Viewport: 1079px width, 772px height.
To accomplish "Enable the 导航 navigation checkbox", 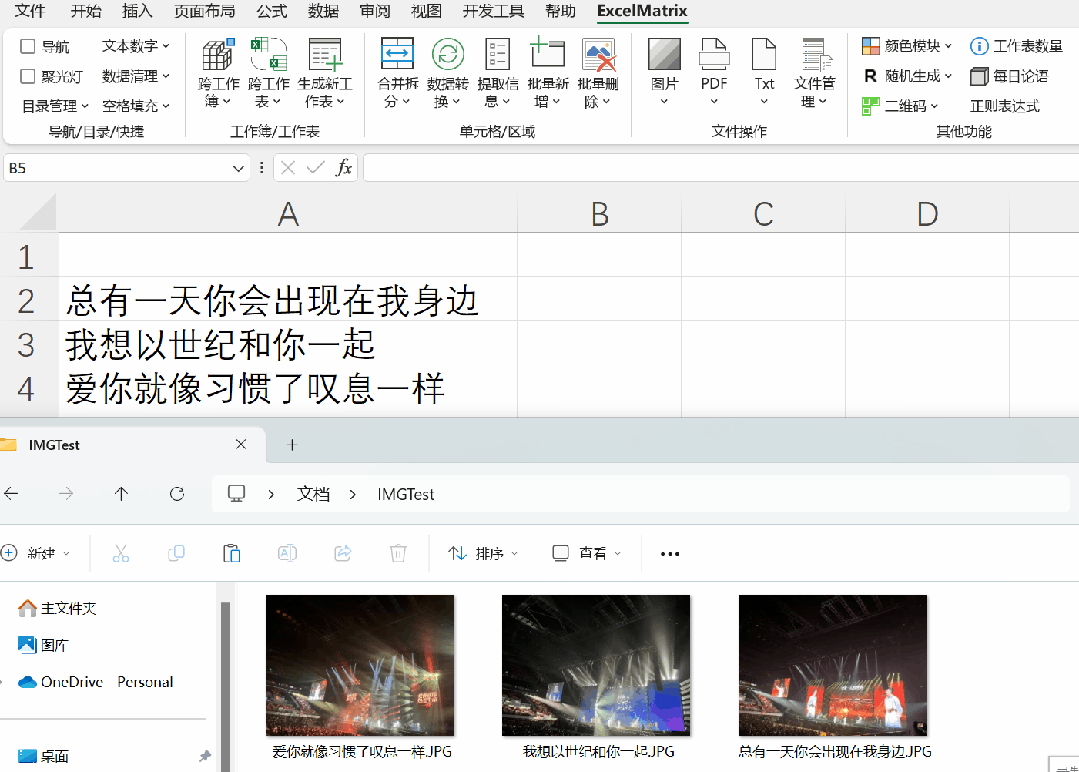I will click(28, 46).
